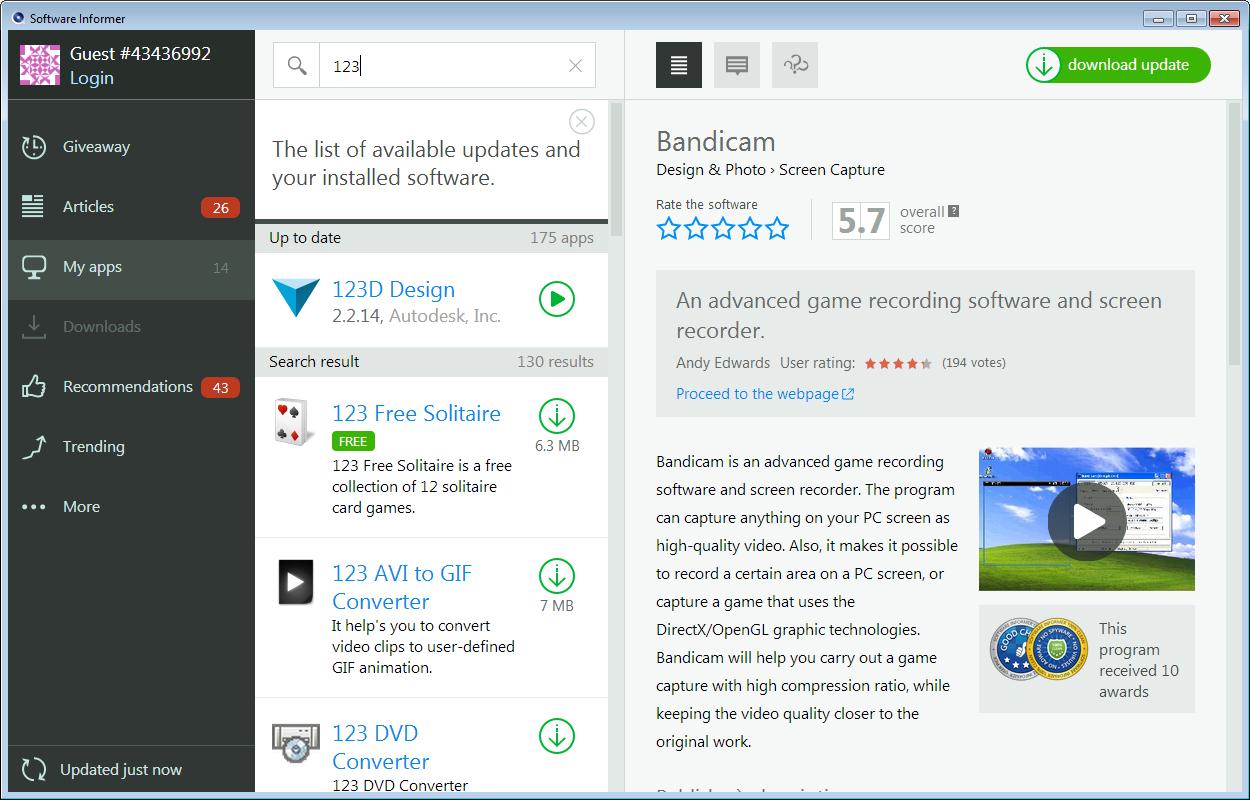This screenshot has height=800, width=1250.
Task: Dismiss the available updates info banner
Action: [581, 122]
